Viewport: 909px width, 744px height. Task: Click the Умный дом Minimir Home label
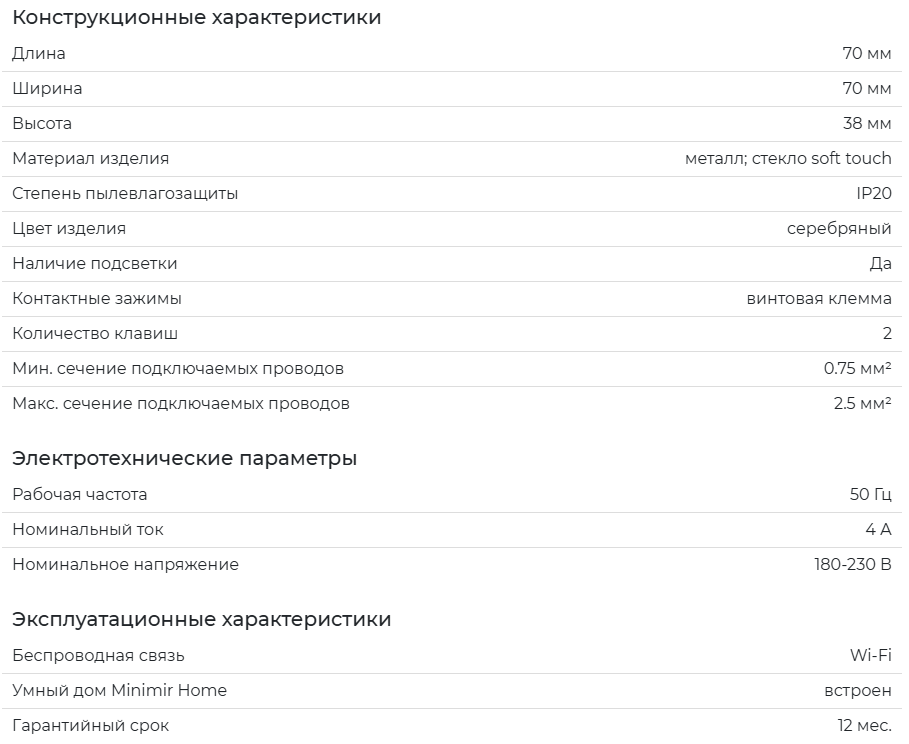[119, 691]
